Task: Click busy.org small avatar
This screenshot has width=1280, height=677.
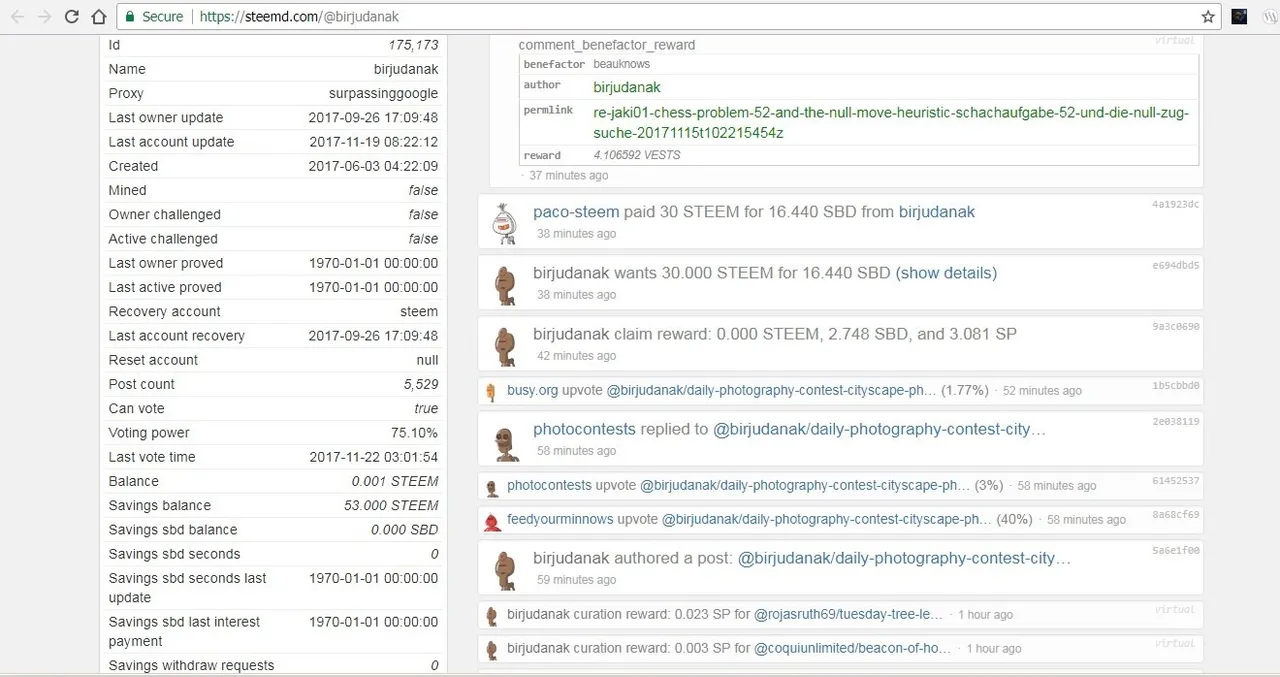Action: [491, 391]
